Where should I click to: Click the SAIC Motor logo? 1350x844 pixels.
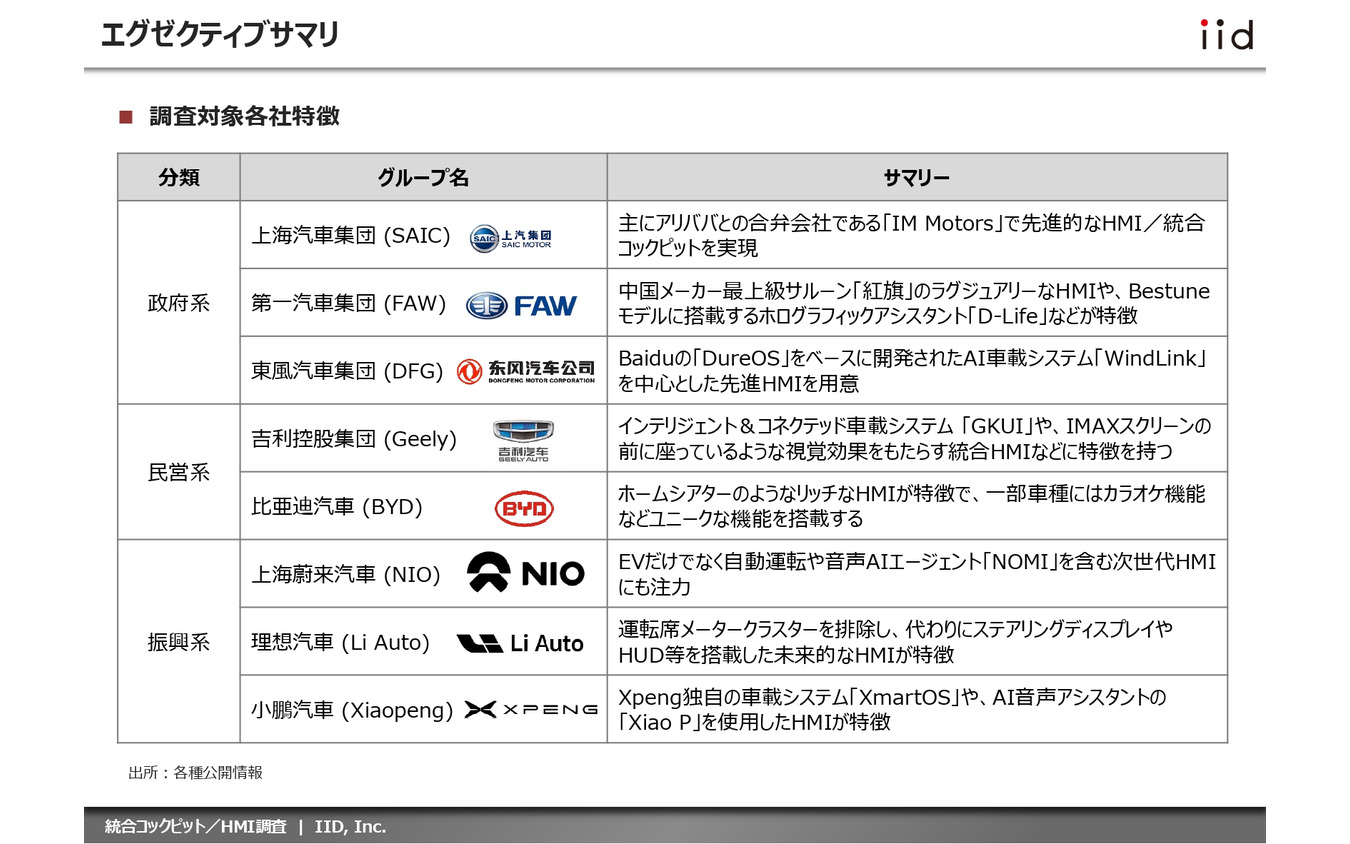click(x=510, y=237)
